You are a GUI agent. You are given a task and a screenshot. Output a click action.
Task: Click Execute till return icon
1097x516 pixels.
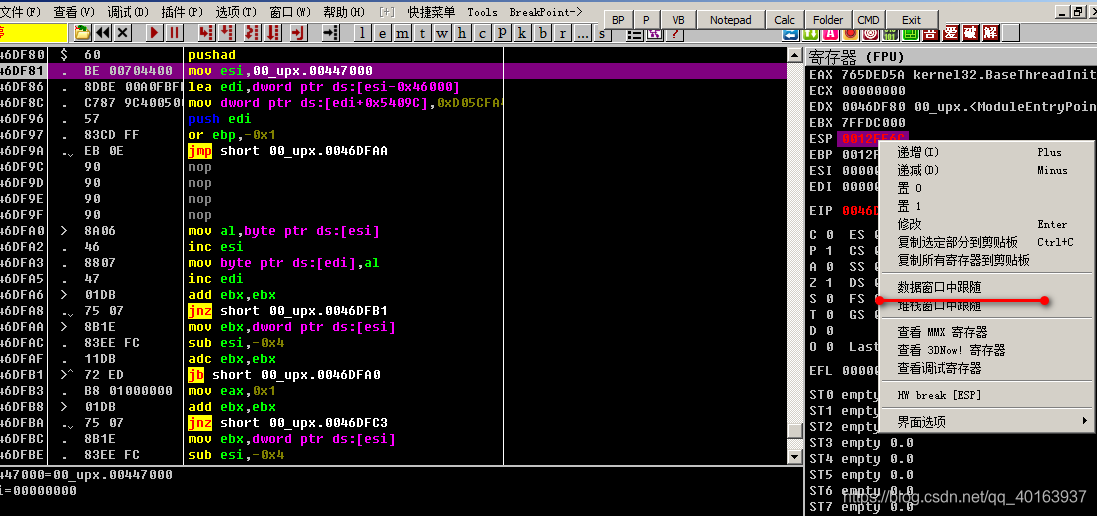pyautogui.click(x=299, y=33)
